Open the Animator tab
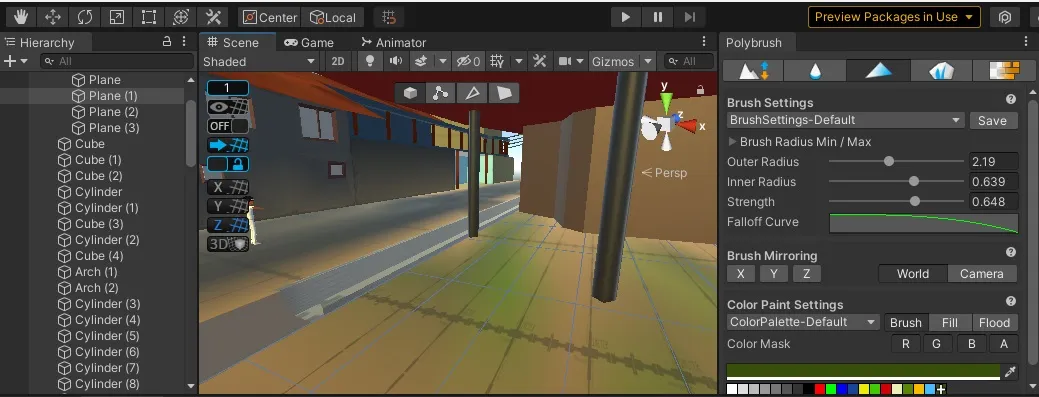1039x397 pixels. [x=394, y=42]
